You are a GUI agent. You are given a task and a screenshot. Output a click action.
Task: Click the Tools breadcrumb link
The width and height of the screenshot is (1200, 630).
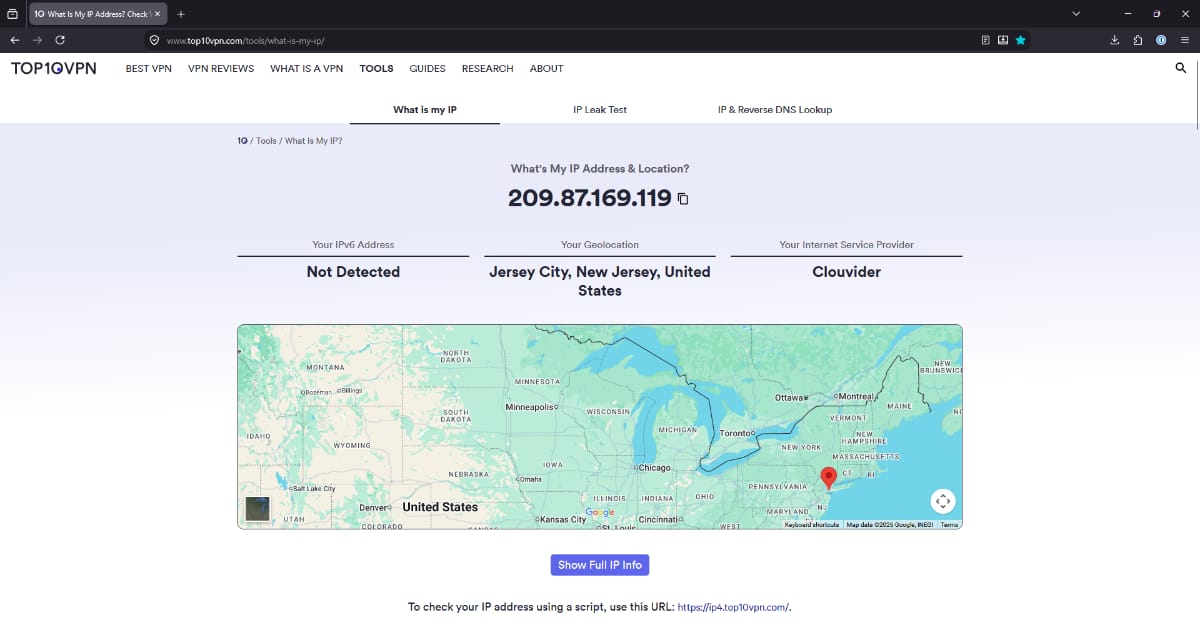click(266, 141)
